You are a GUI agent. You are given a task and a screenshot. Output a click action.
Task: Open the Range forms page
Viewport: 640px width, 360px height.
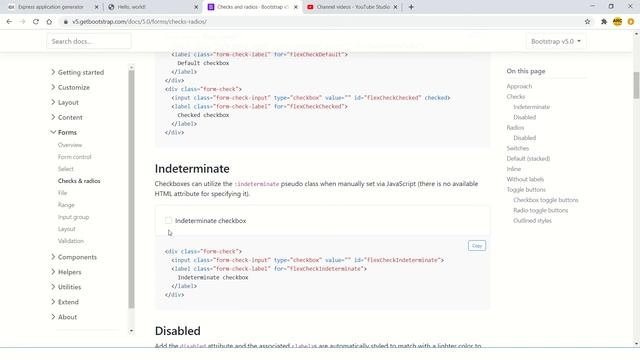point(66,205)
